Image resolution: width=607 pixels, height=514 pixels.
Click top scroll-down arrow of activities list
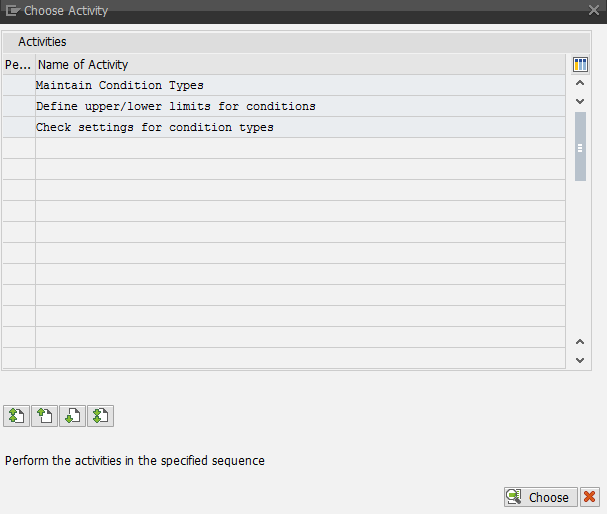580,101
